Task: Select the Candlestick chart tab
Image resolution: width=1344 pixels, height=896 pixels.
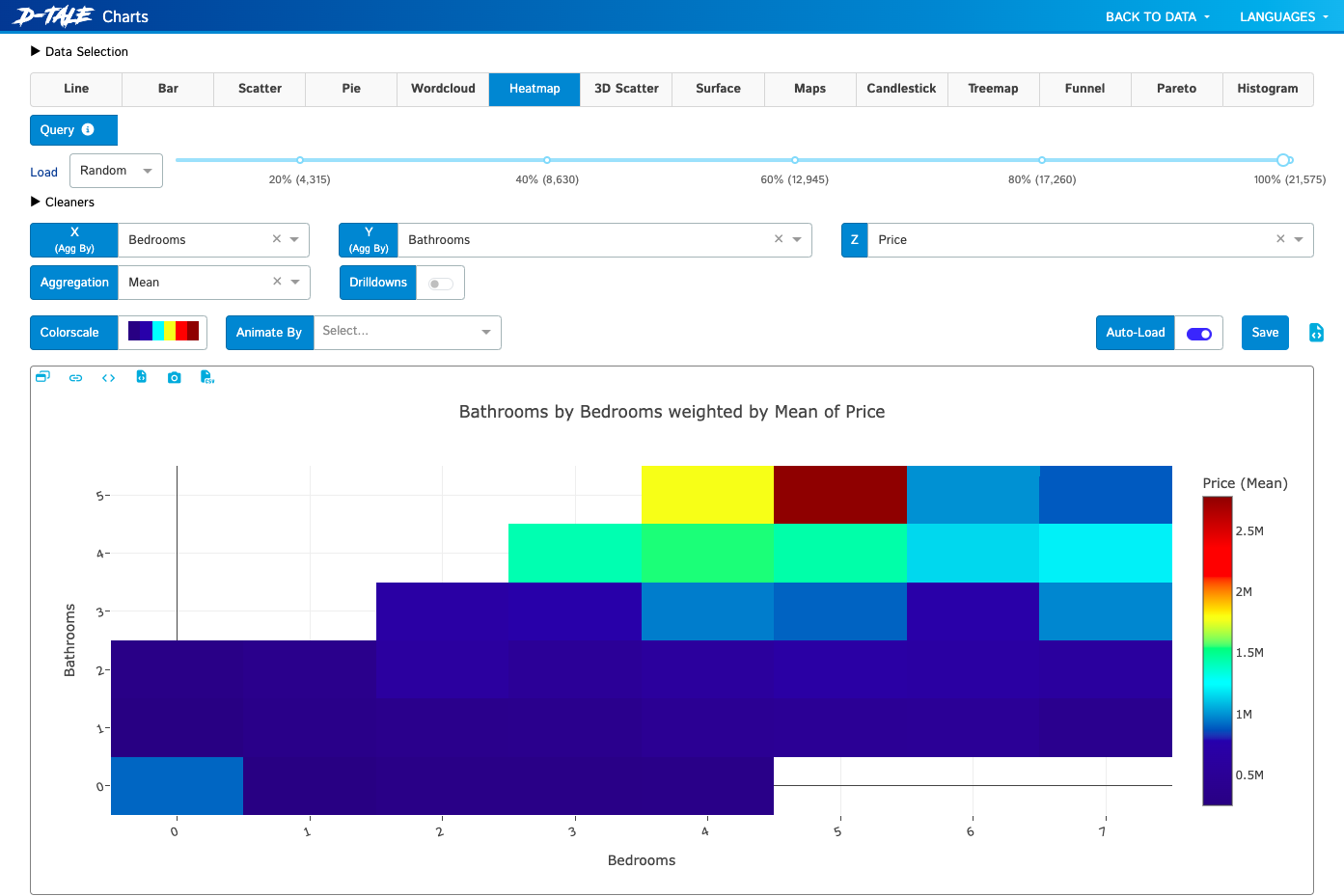Action: tap(901, 89)
